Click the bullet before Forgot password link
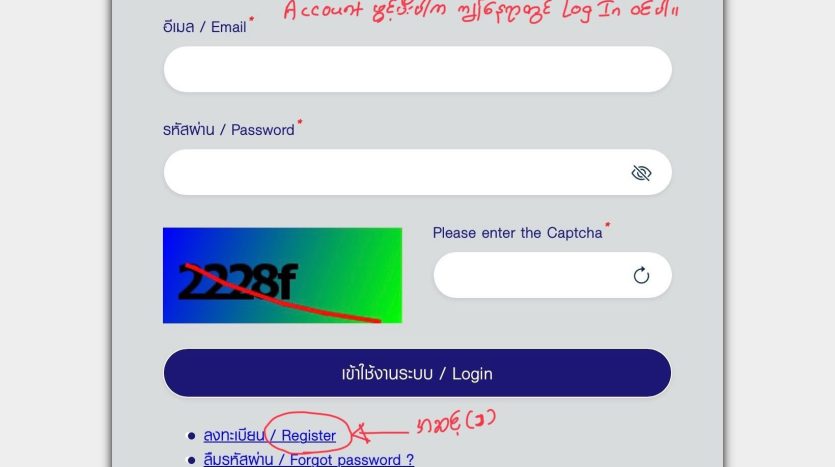 pos(191,460)
